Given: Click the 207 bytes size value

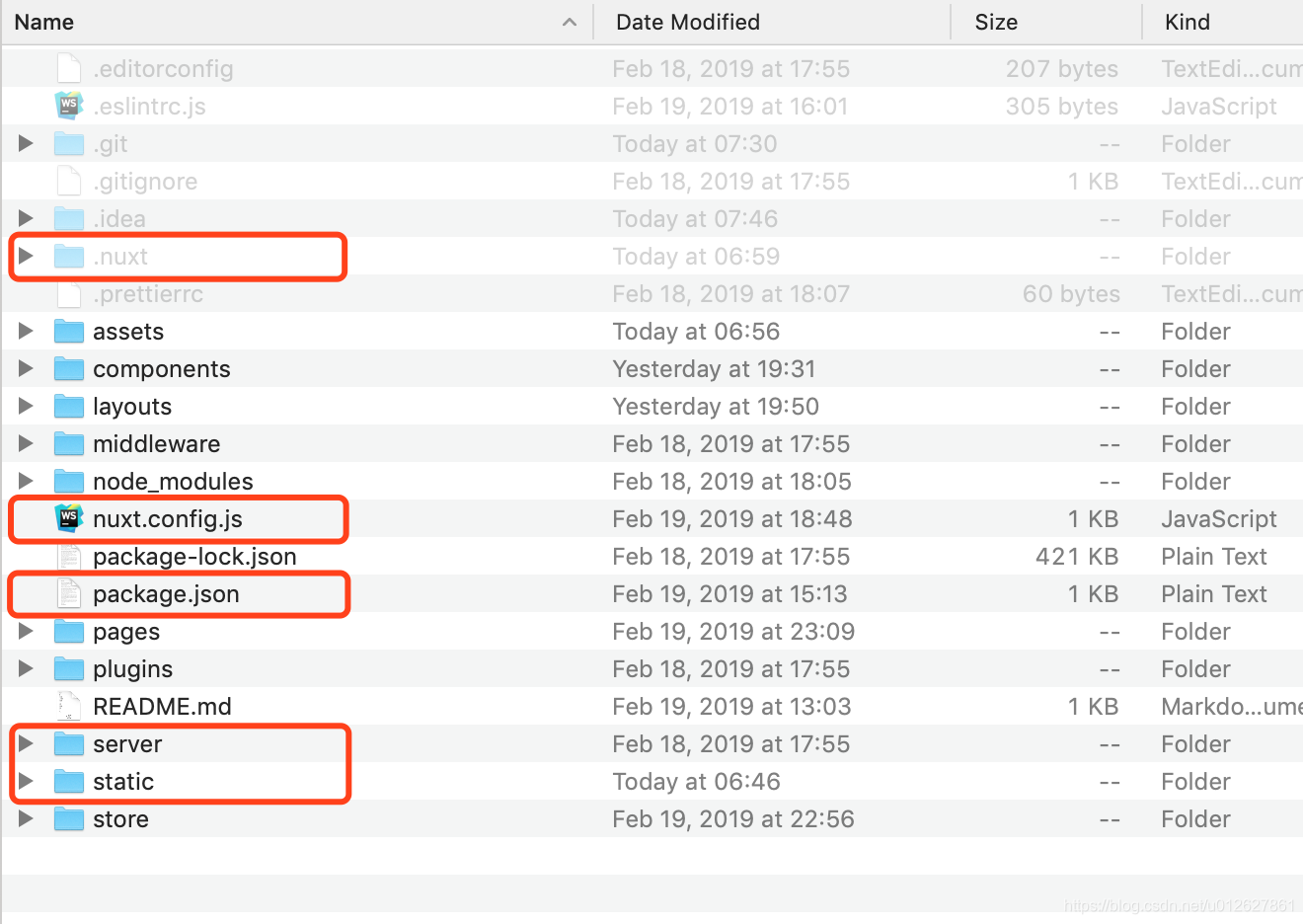Looking at the screenshot, I should pyautogui.click(x=1062, y=69).
